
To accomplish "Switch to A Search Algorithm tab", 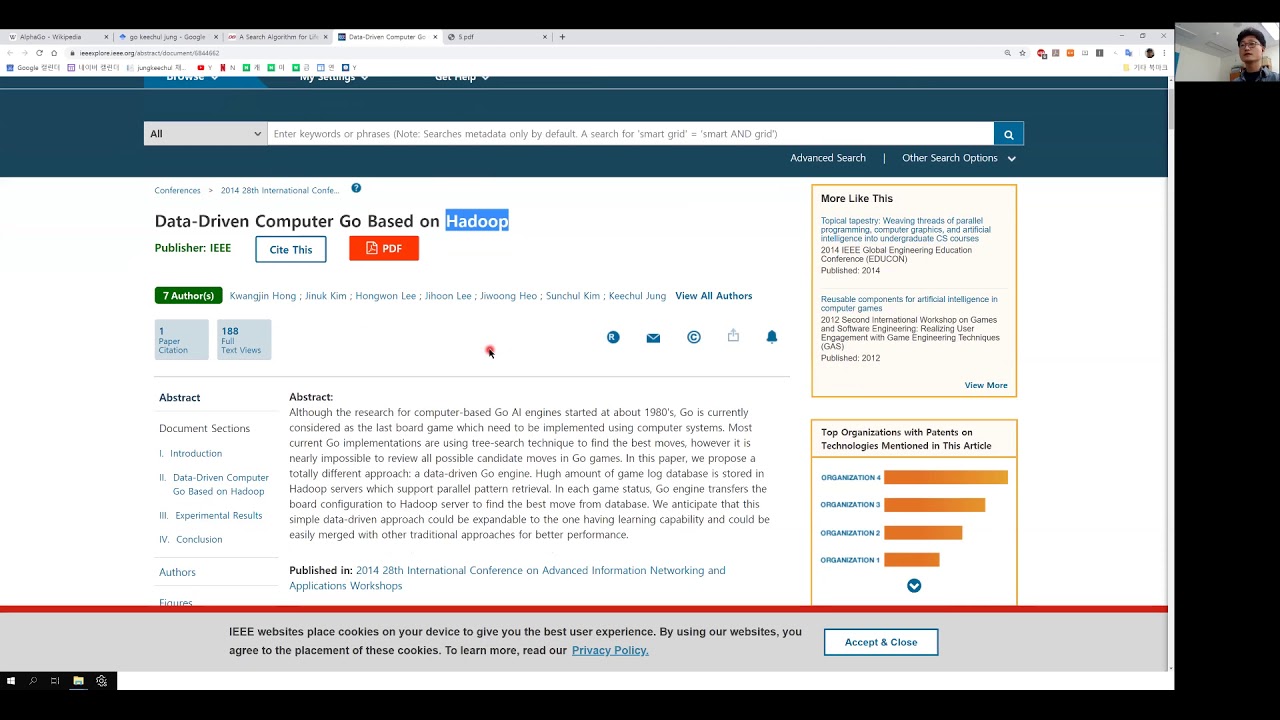I will (276, 37).
